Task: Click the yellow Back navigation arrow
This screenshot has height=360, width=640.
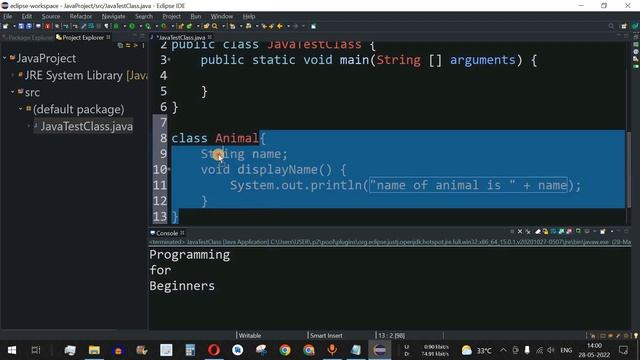Action: tap(280, 26)
